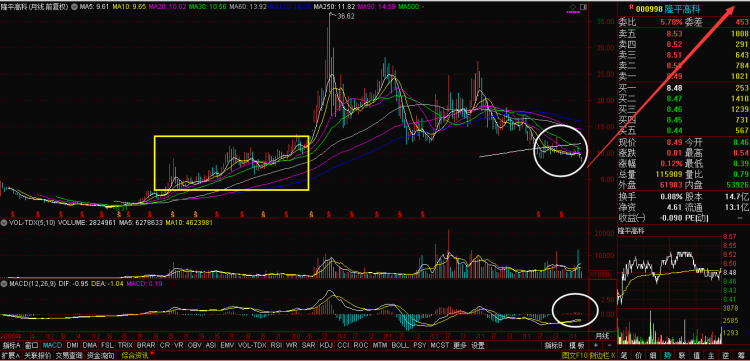Toggle the 窗口 window option
Image resolution: width=750 pixels, height=361 pixels.
tap(32, 345)
